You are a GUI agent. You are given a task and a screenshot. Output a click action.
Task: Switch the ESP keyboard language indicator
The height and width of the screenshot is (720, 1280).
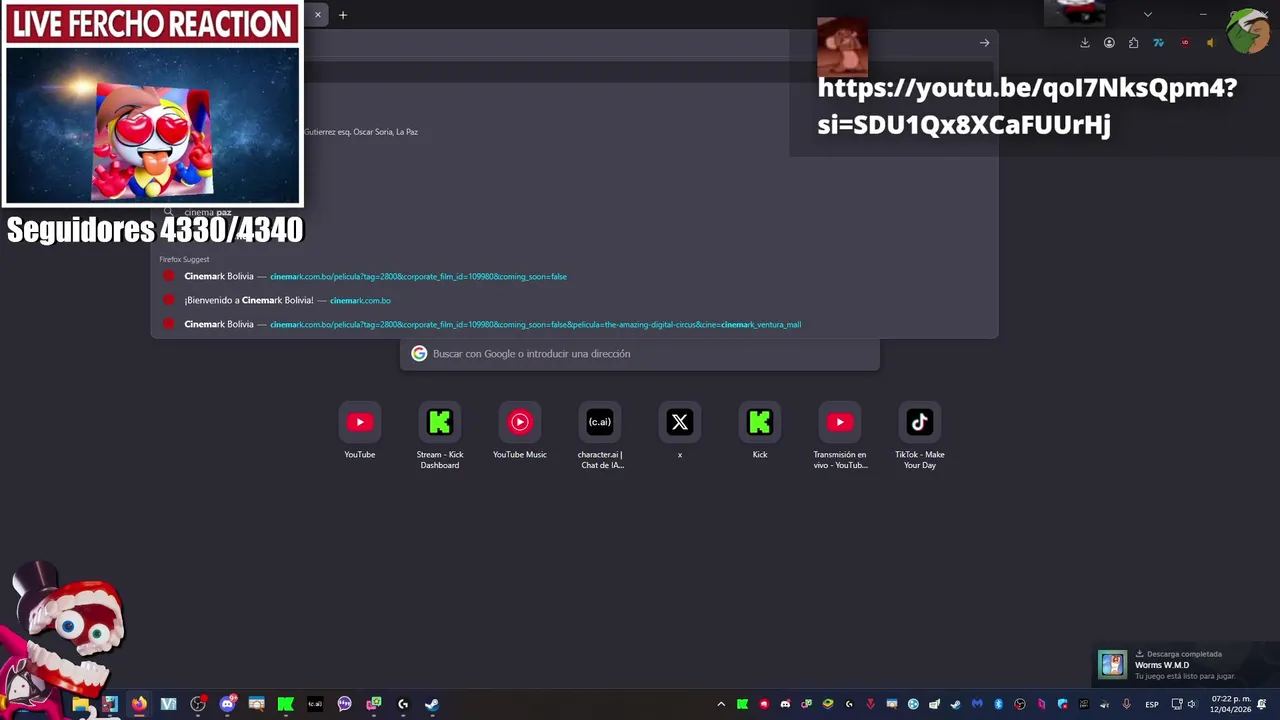point(1152,704)
